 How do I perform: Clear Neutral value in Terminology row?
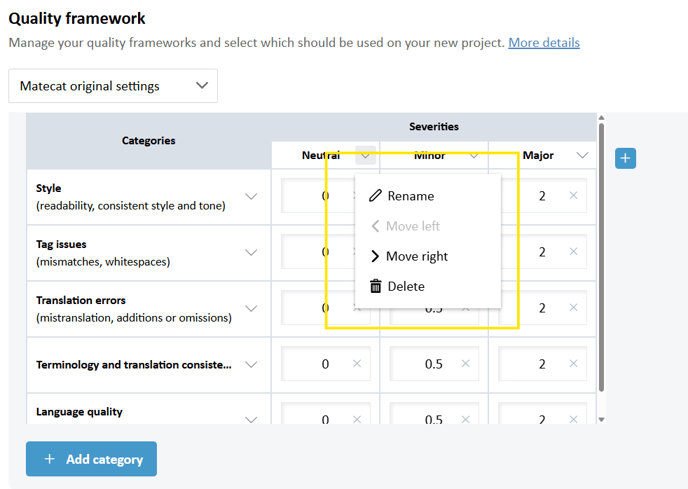(357, 363)
